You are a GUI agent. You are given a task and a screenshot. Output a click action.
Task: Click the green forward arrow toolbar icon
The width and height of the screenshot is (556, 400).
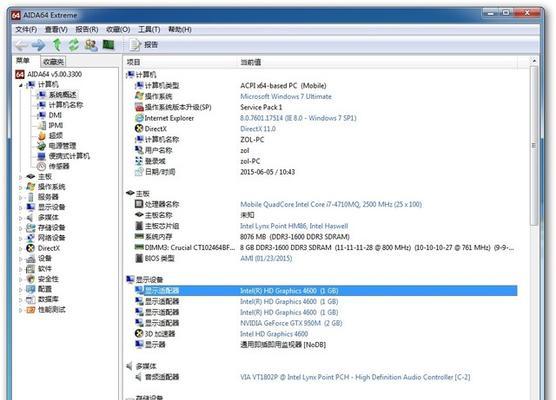(x=39, y=45)
